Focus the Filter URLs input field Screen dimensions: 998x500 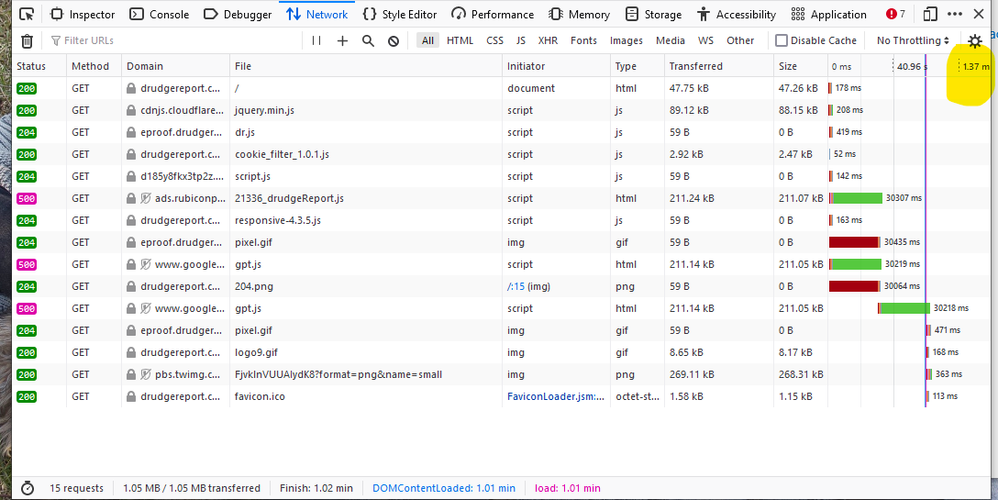pyautogui.click(x=173, y=41)
